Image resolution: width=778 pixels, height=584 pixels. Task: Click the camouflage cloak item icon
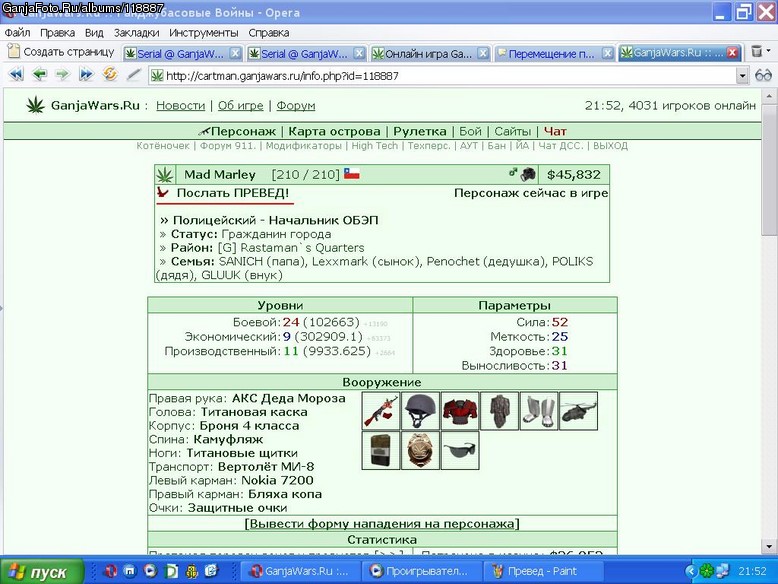point(500,411)
